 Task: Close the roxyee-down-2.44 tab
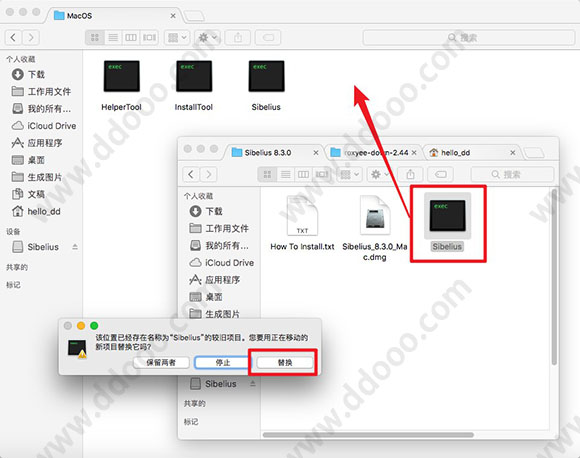414,152
